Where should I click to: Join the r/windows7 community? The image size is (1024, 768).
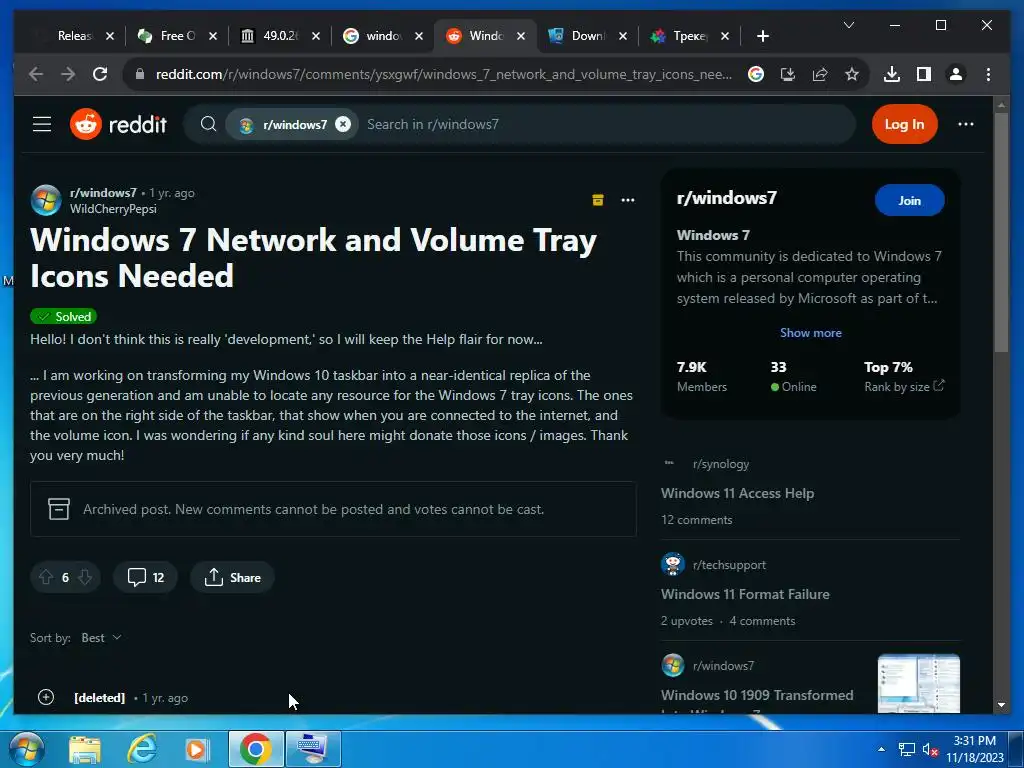[909, 200]
